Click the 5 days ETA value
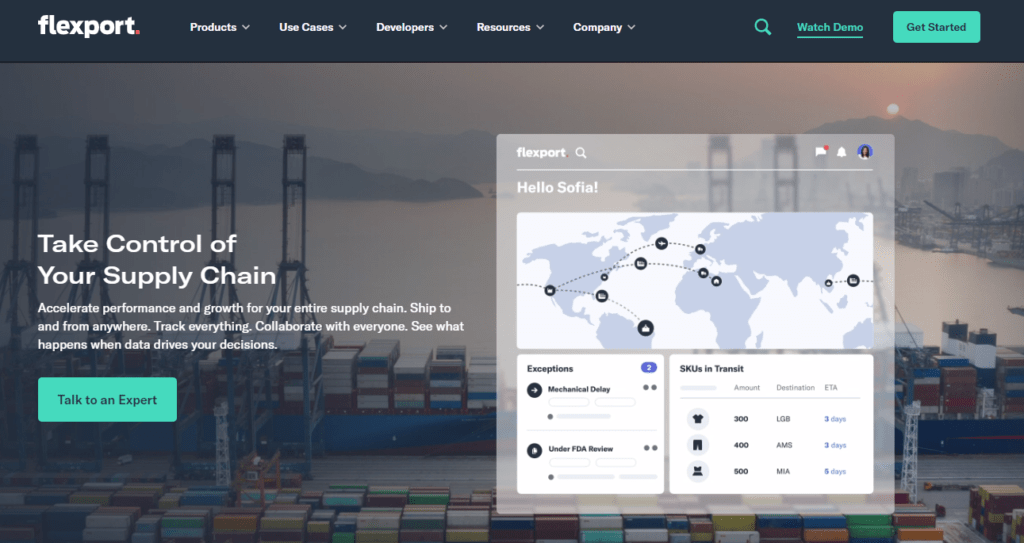 click(835, 471)
